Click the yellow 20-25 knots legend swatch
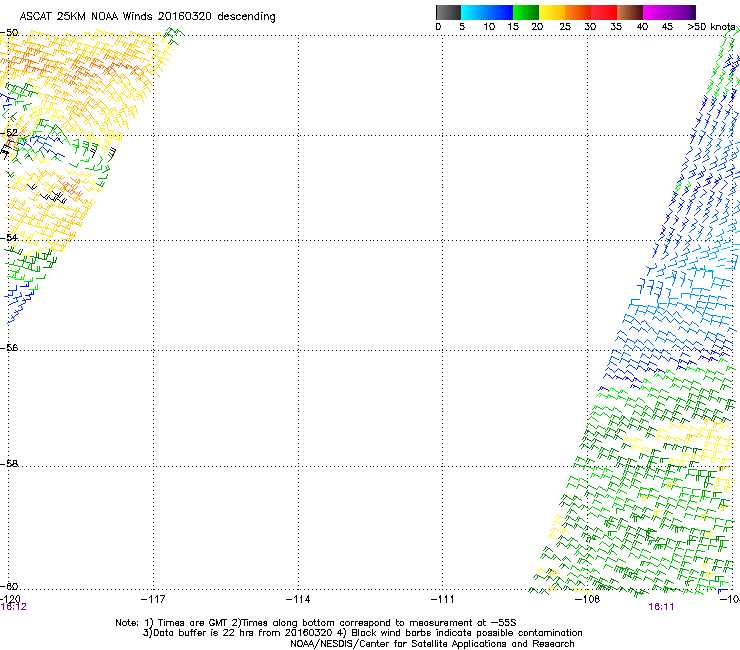This screenshot has width=740, height=650. tap(552, 12)
